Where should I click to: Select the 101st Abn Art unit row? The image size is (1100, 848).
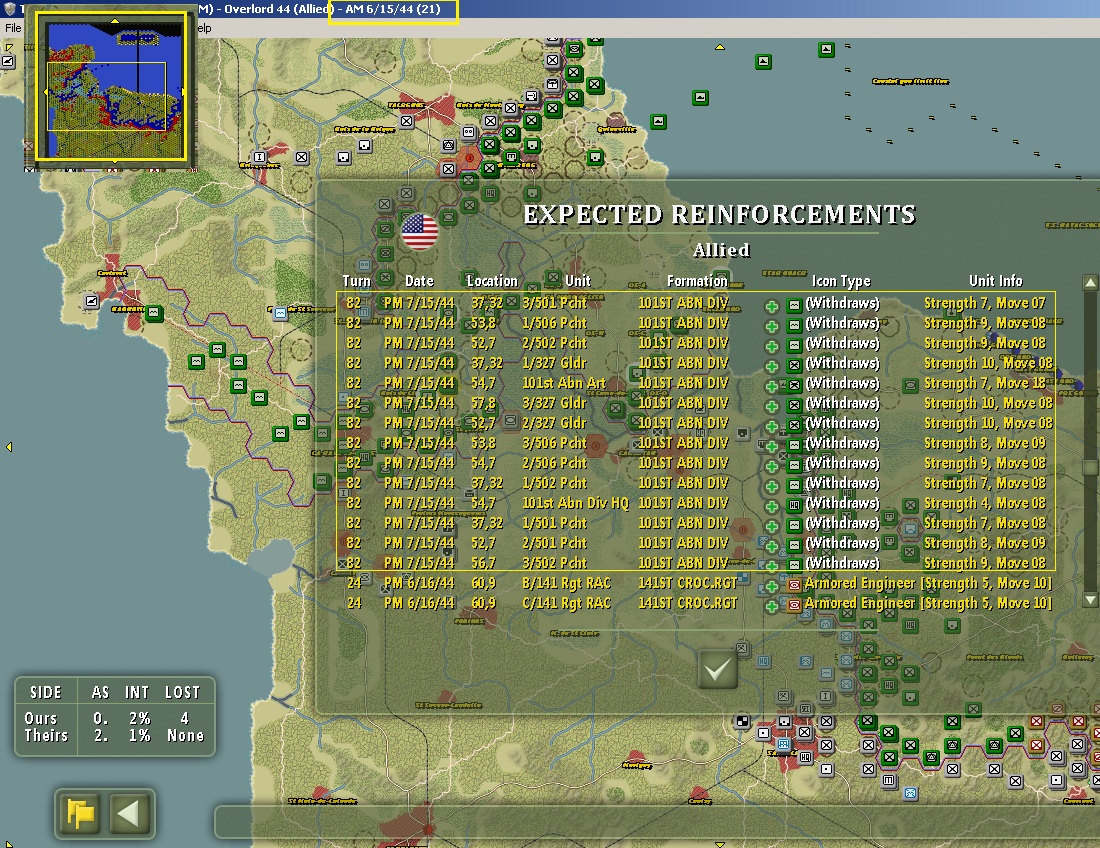pyautogui.click(x=696, y=383)
